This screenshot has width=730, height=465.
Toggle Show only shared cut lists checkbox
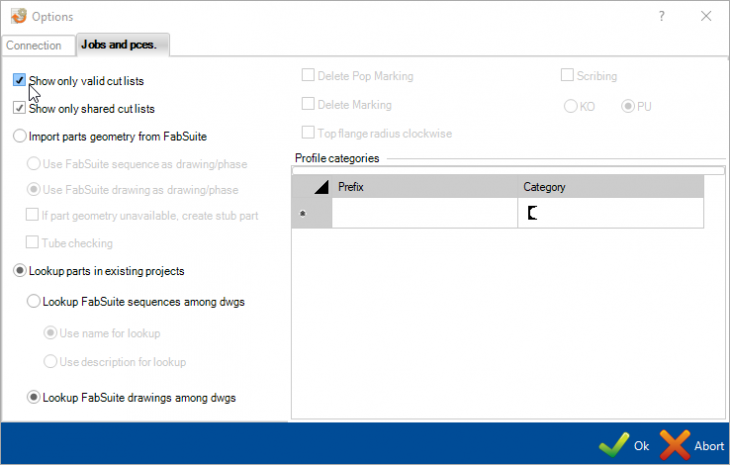coord(20,108)
